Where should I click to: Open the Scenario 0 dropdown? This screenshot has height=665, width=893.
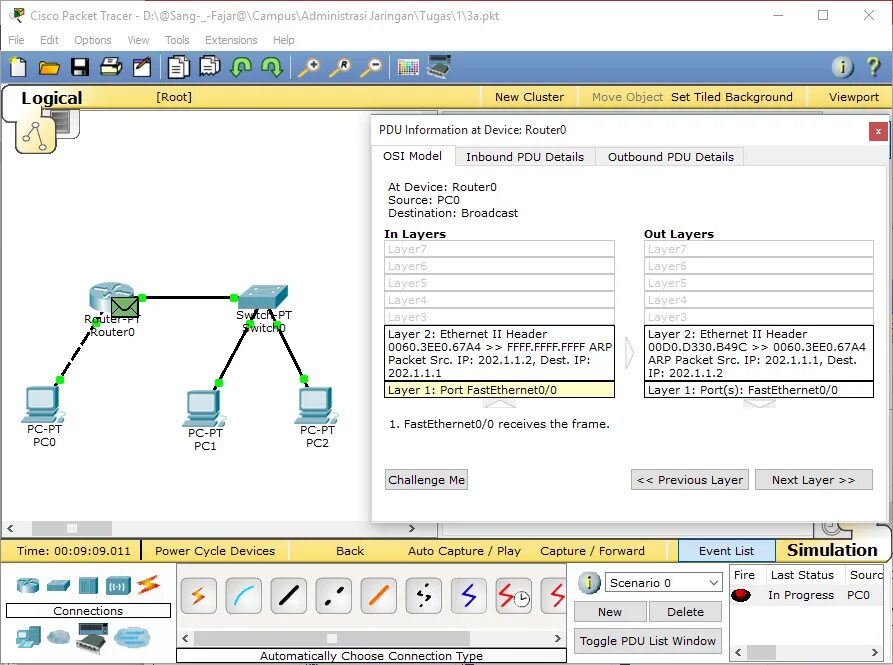(x=663, y=582)
